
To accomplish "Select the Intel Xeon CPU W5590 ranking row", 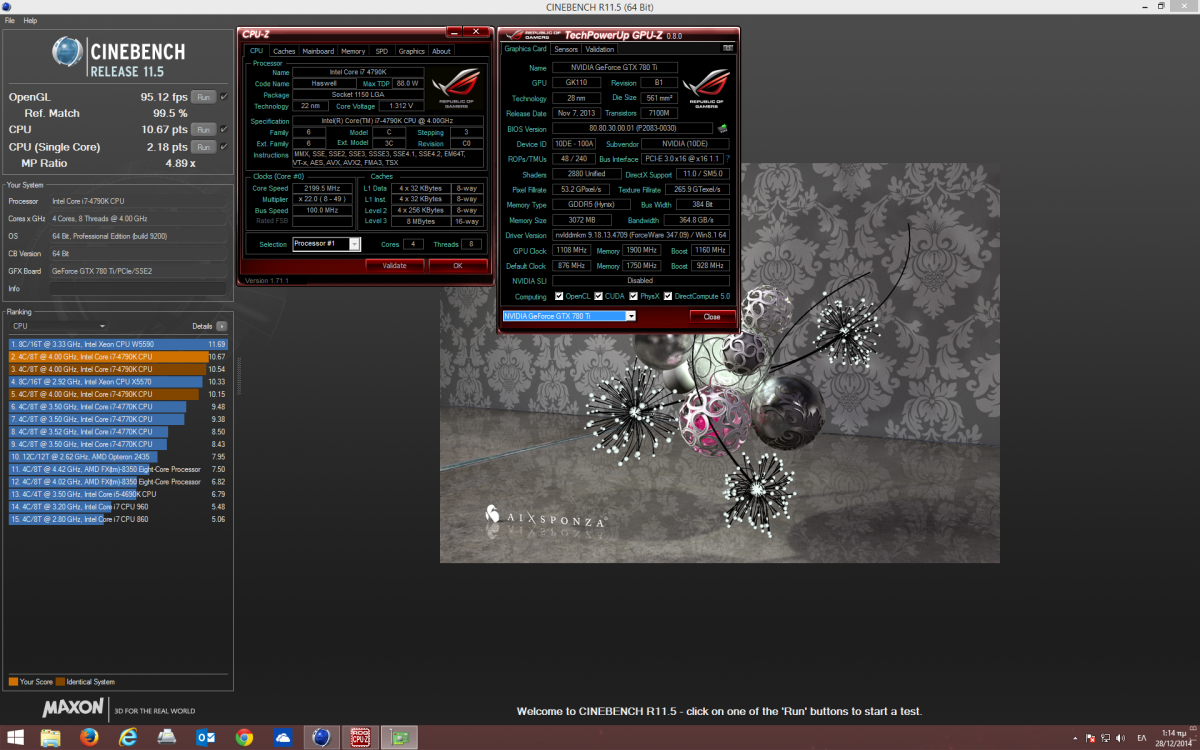I will point(118,344).
